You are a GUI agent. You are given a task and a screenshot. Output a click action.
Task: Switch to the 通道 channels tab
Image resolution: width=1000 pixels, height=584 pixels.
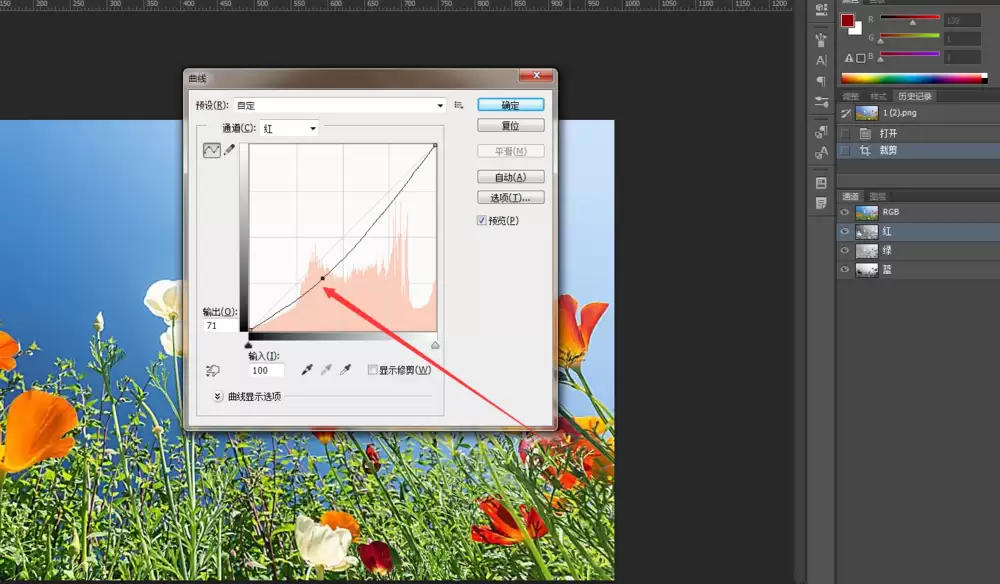850,196
